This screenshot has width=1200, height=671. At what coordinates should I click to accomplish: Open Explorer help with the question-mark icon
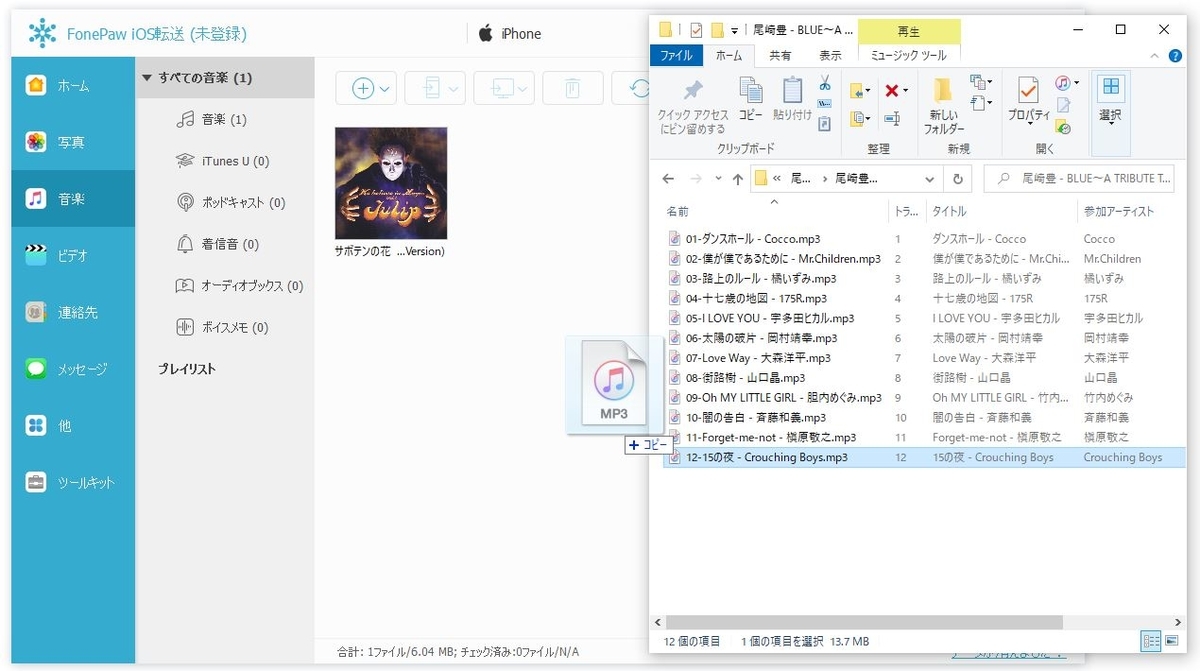pyautogui.click(x=1177, y=56)
